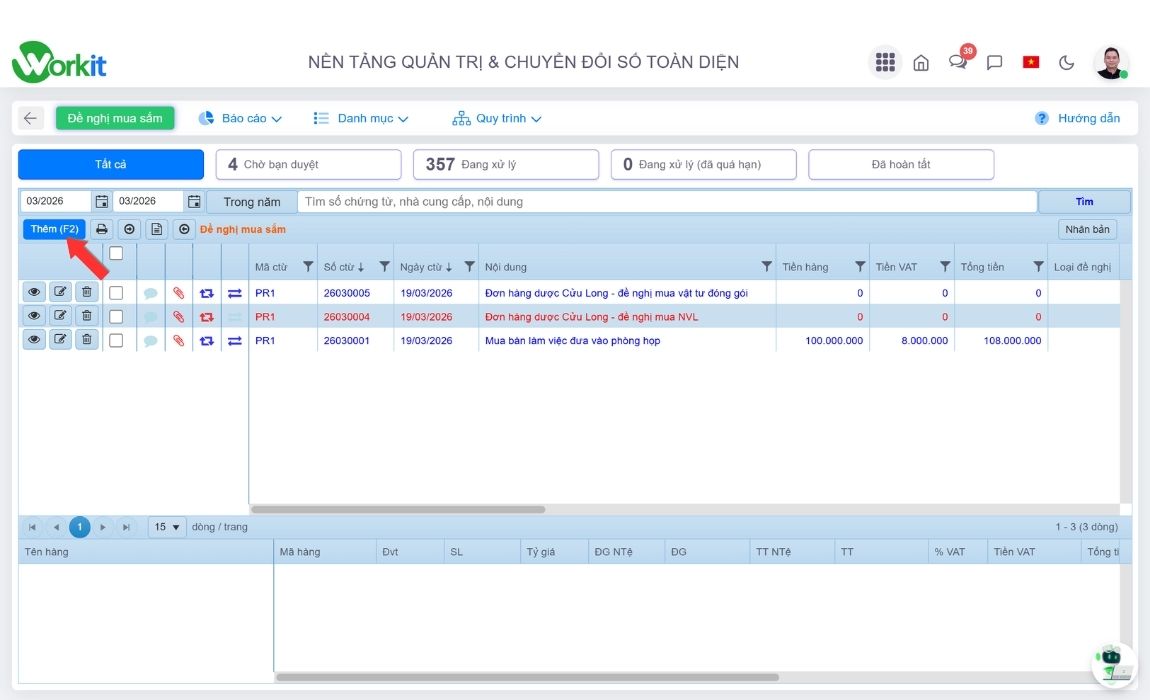Open the Danh mục dropdown
Viewport: 1150px width, 700px height.
tap(361, 118)
